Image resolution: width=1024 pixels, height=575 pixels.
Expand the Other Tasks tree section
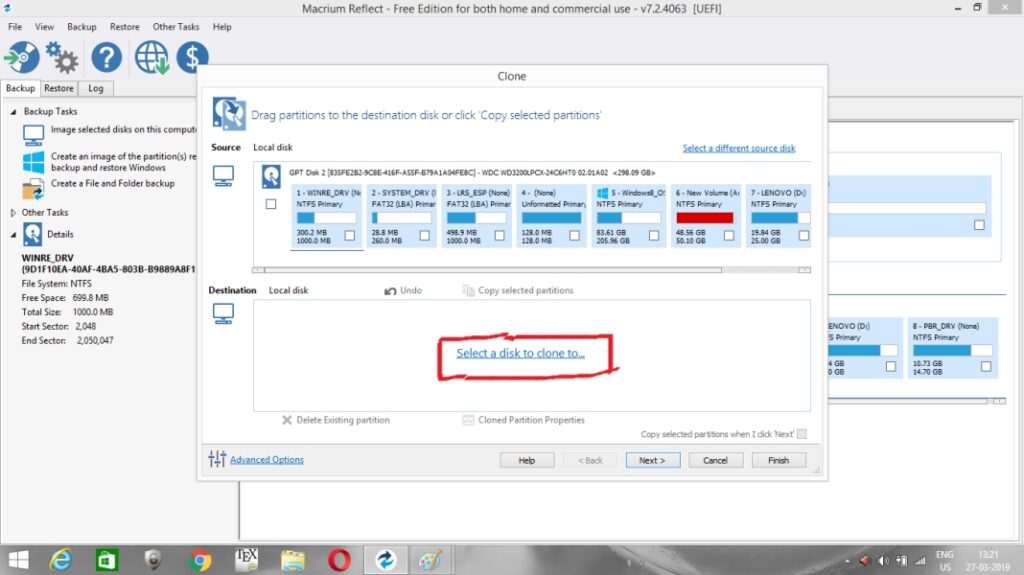tap(13, 212)
